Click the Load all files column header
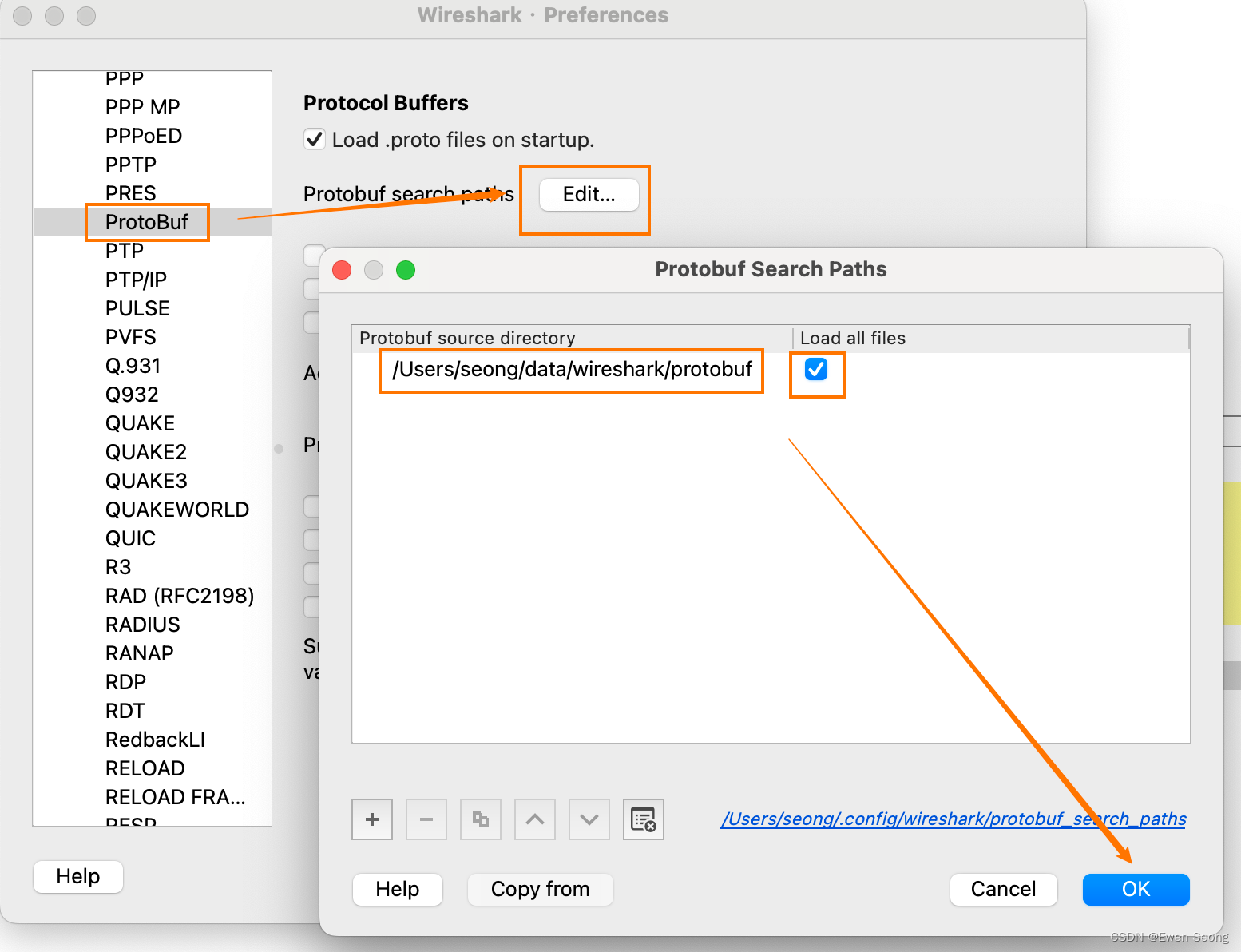Screen dimensions: 1241x952 coord(990,338)
